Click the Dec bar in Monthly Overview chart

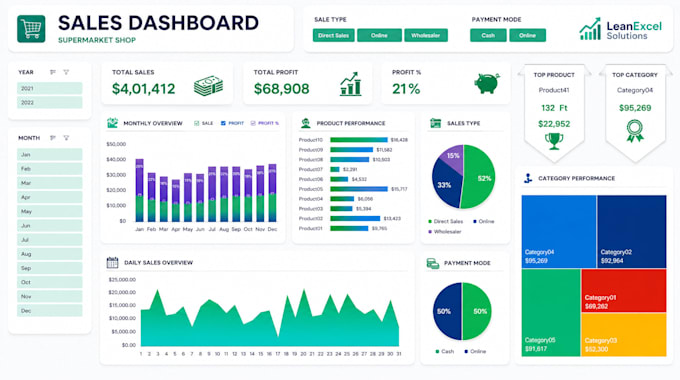pos(272,193)
